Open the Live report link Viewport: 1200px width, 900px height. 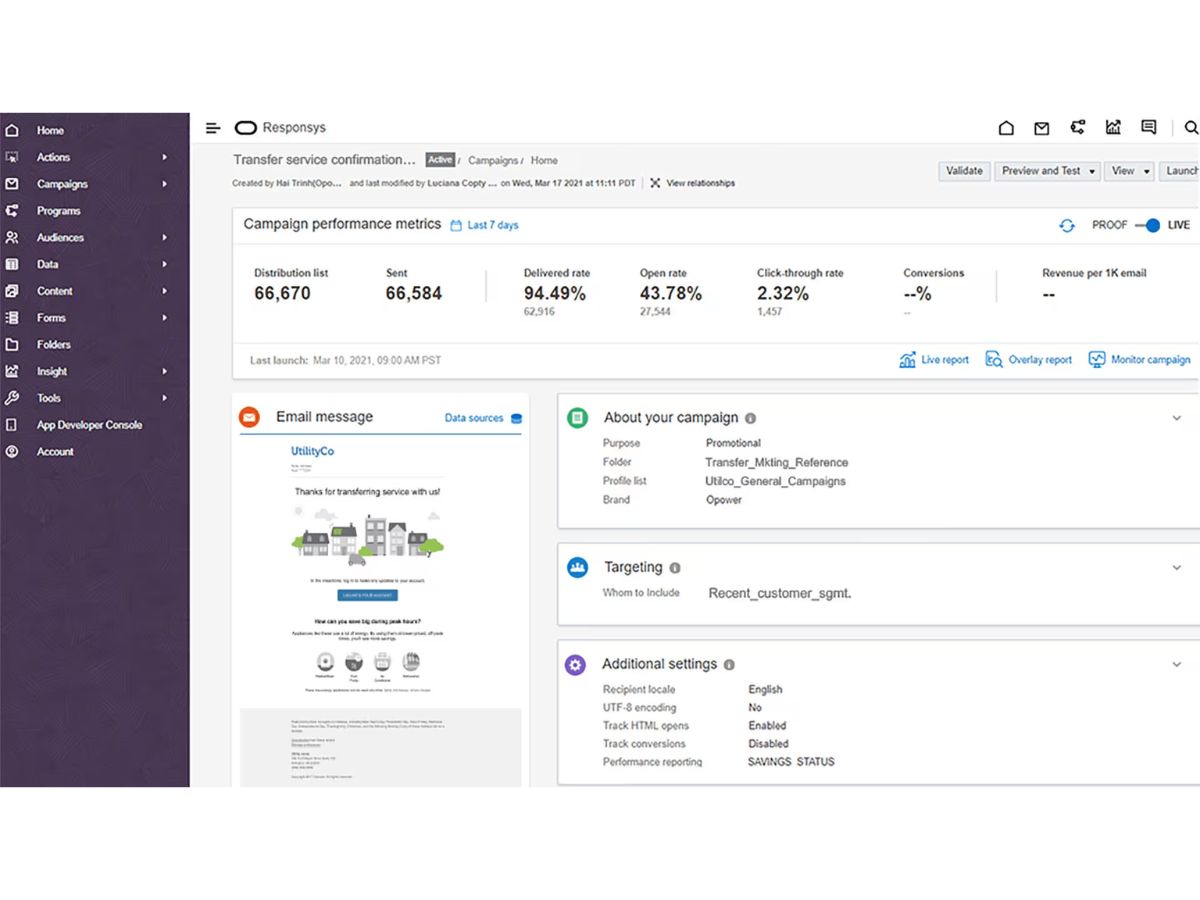pos(934,360)
